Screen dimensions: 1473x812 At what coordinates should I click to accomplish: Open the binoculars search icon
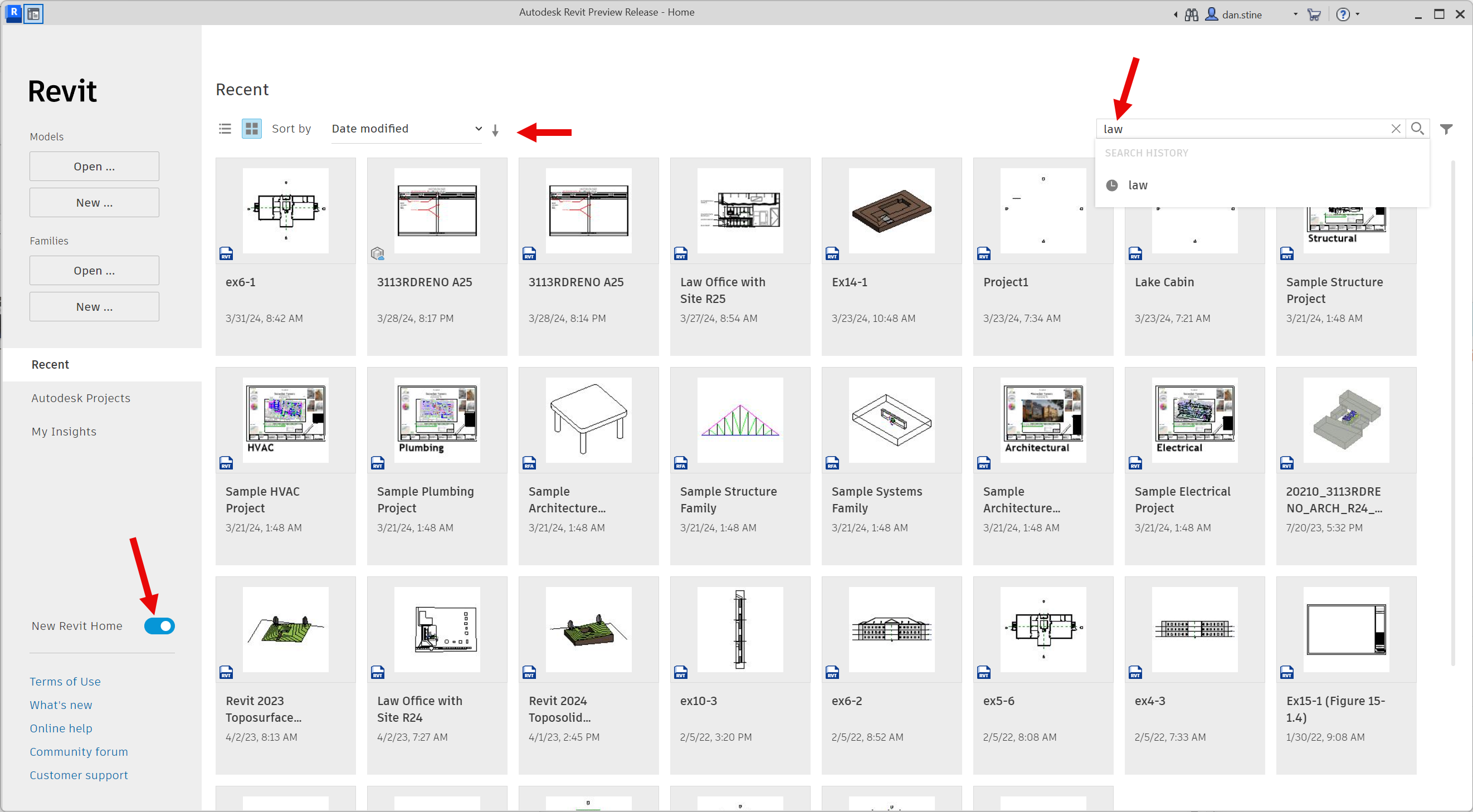pos(1192,14)
